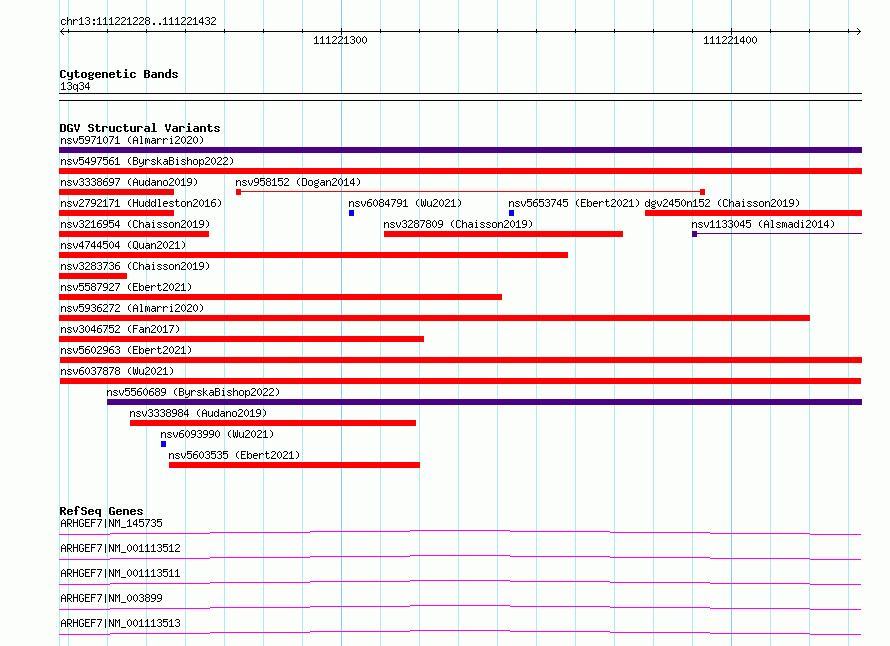Open nsv5653745 (Ebert2021) variant label
The image size is (890, 646).
tap(574, 203)
